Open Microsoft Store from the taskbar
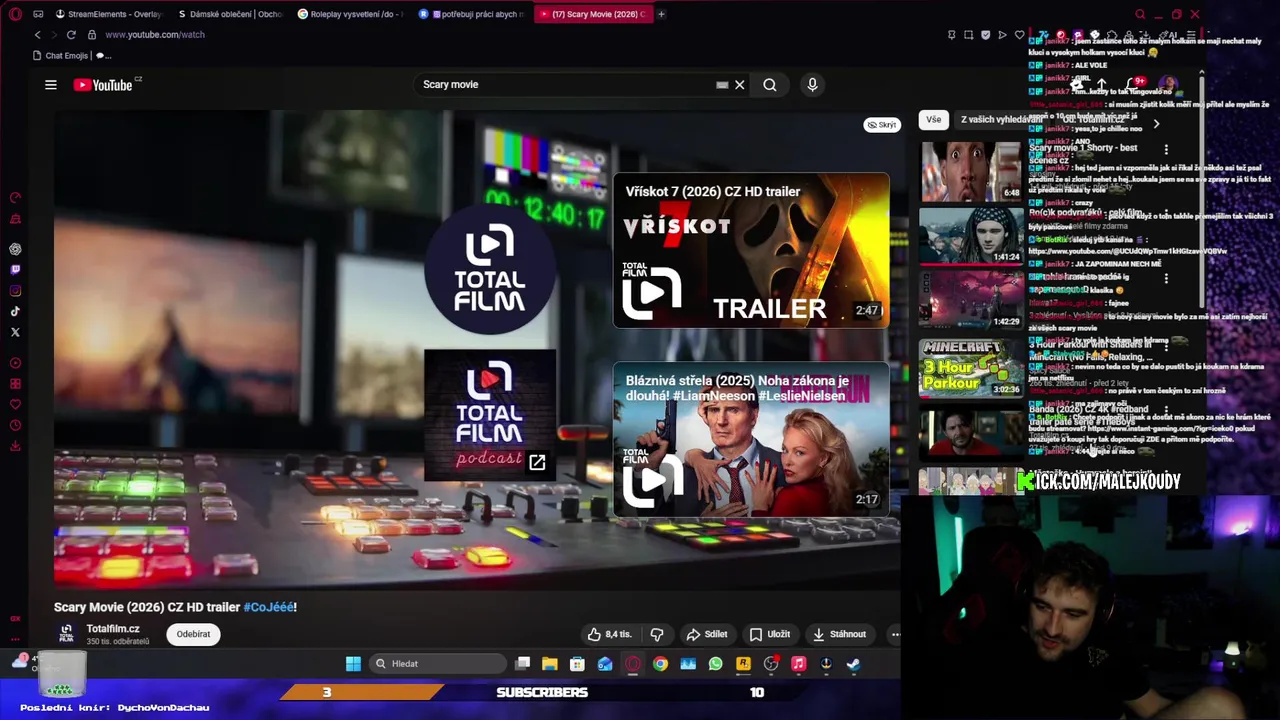 click(x=577, y=664)
